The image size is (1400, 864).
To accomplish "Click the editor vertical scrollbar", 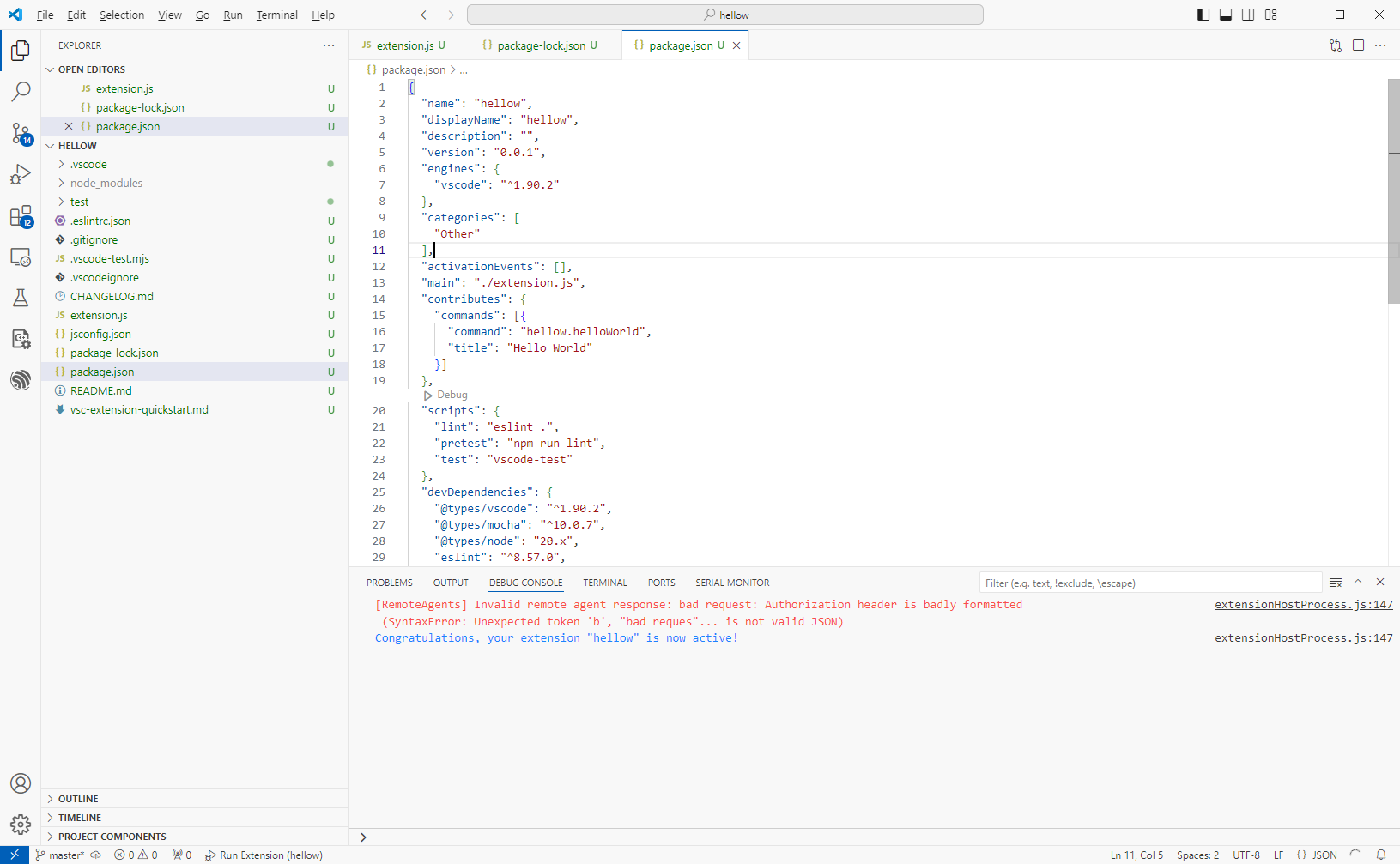I will coord(1394,191).
